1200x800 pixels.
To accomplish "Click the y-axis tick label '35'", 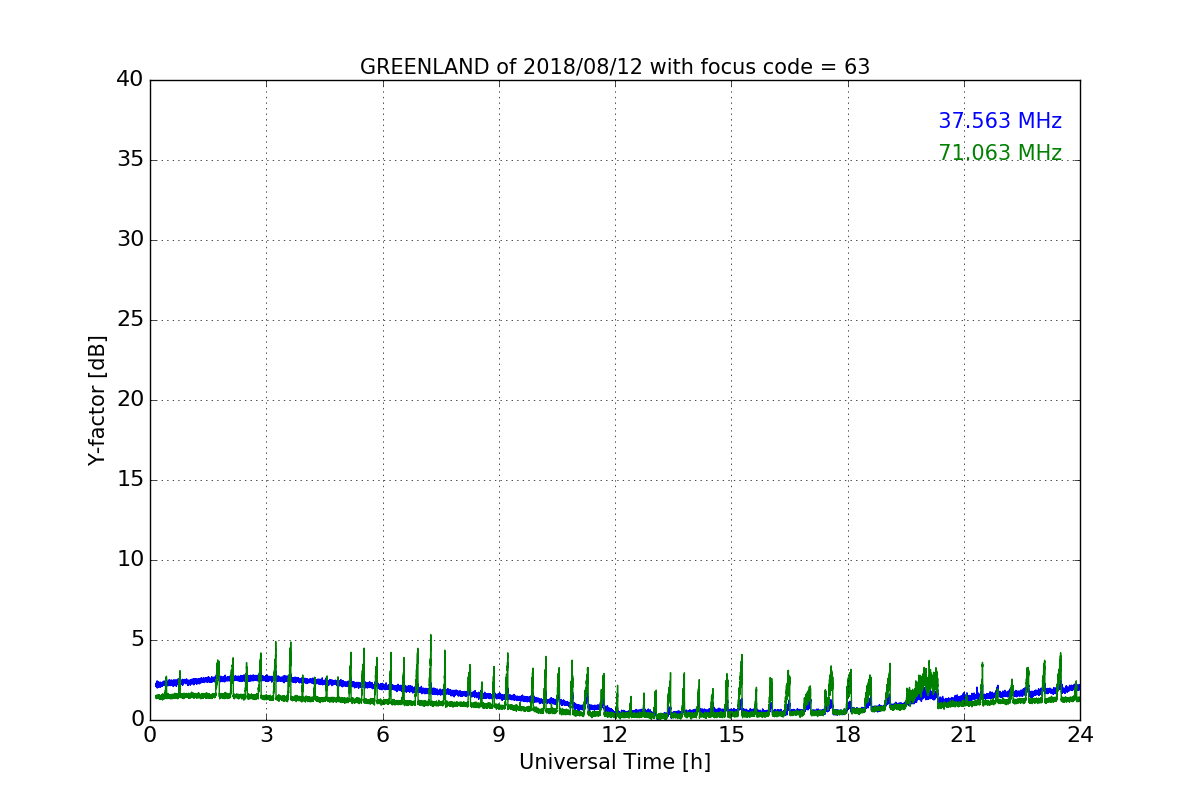I will [x=130, y=160].
